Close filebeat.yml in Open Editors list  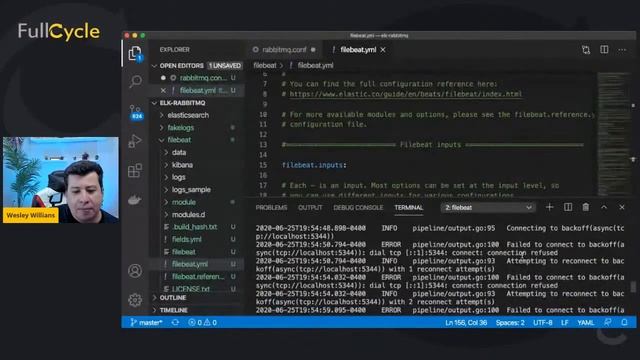click(163, 90)
